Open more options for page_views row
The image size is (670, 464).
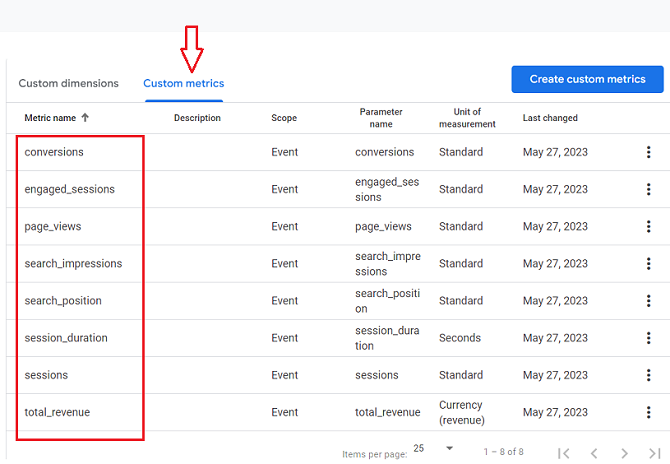pos(648,226)
